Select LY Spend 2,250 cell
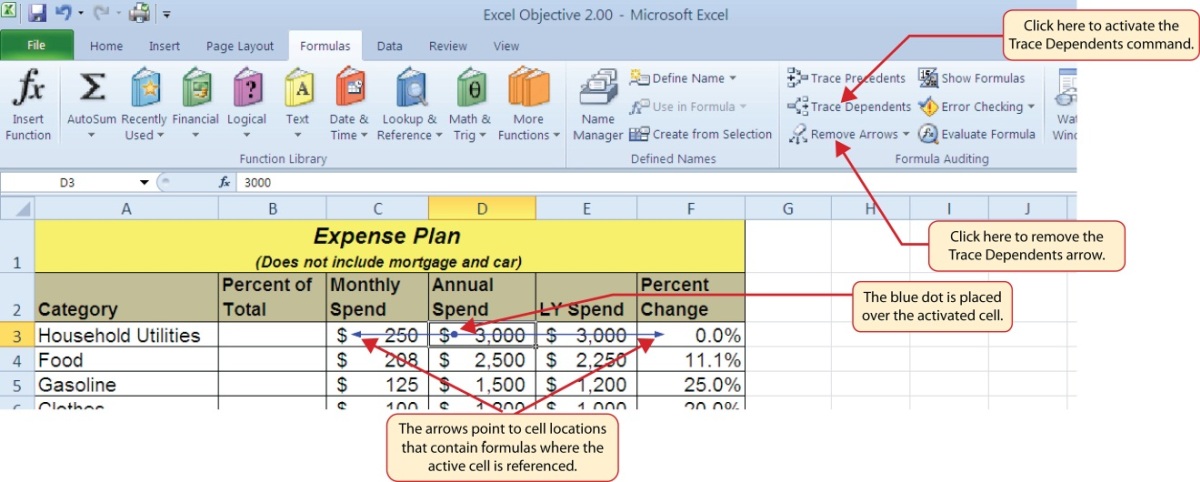This screenshot has height=482, width=1200. [586, 360]
